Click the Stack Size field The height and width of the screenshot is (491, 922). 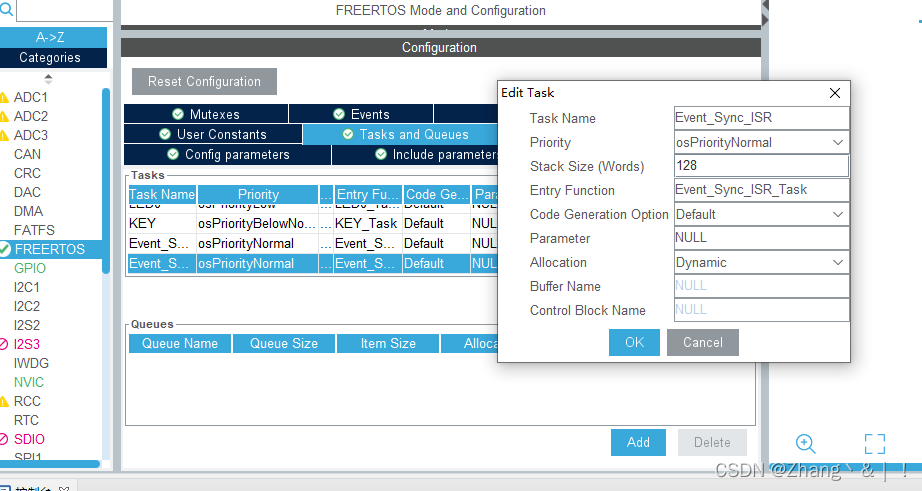tap(761, 166)
